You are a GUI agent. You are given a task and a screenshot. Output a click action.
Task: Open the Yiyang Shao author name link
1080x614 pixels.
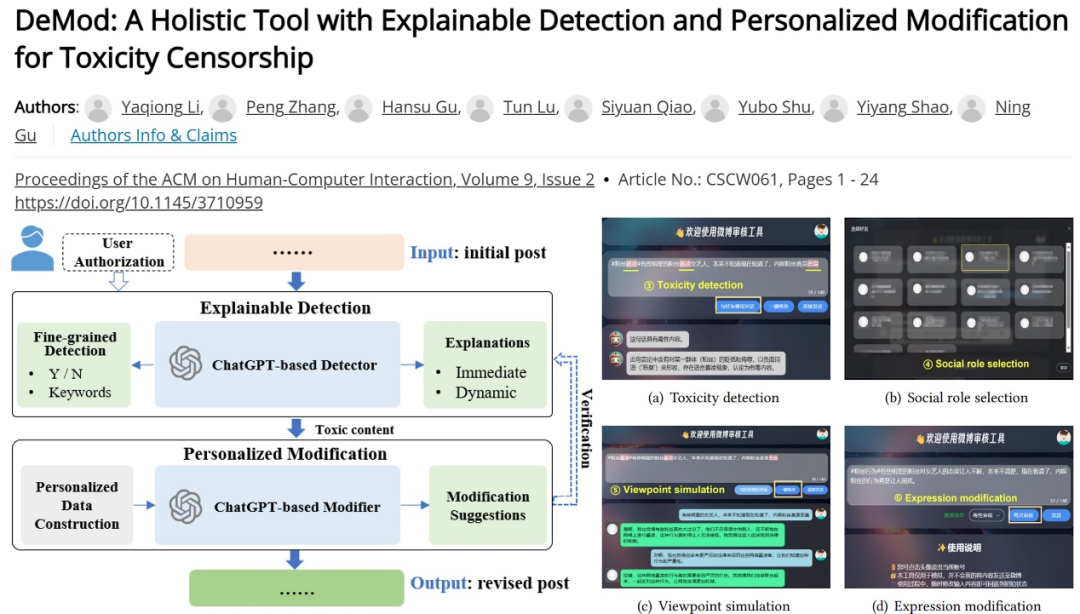point(904,108)
